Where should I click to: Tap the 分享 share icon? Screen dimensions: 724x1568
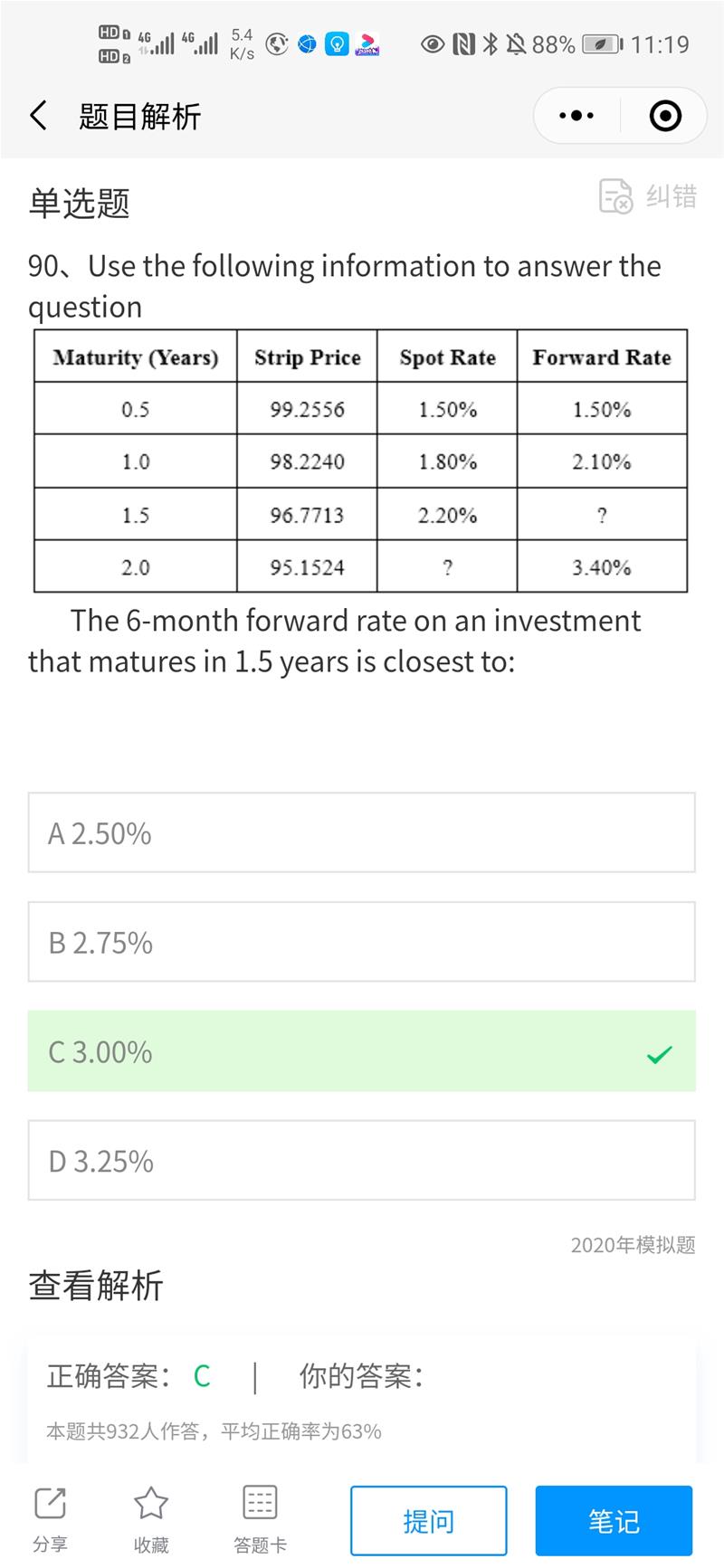pyautogui.click(x=50, y=1504)
